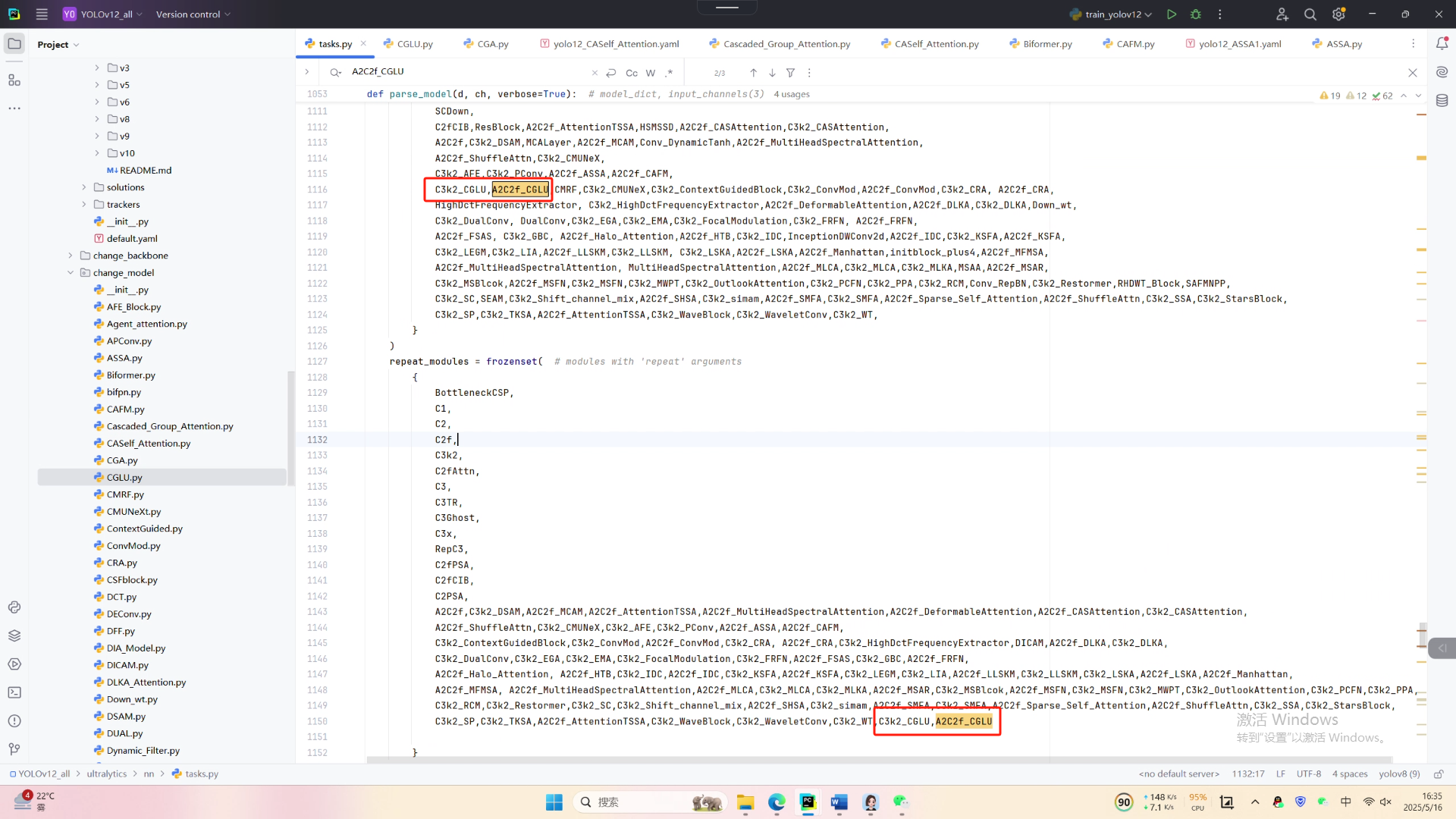Run train_yolov12 with the play icon
This screenshot has width=1456, height=819.
coord(1172,14)
